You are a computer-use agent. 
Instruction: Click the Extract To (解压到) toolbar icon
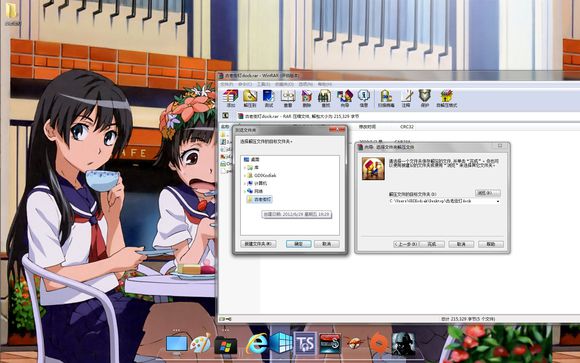(250, 98)
